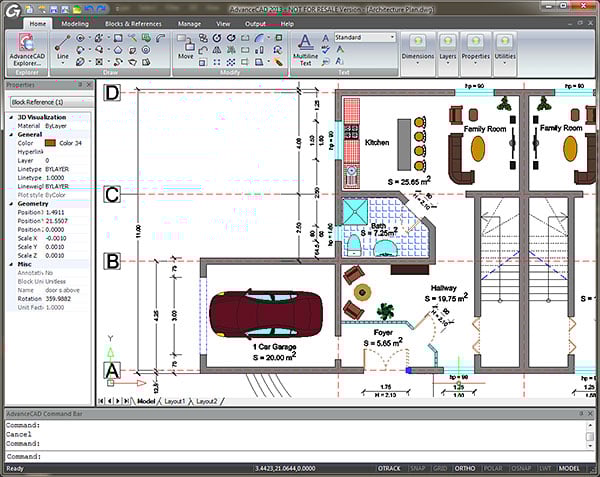
Task: Open the Layers panel button
Action: coord(449,50)
